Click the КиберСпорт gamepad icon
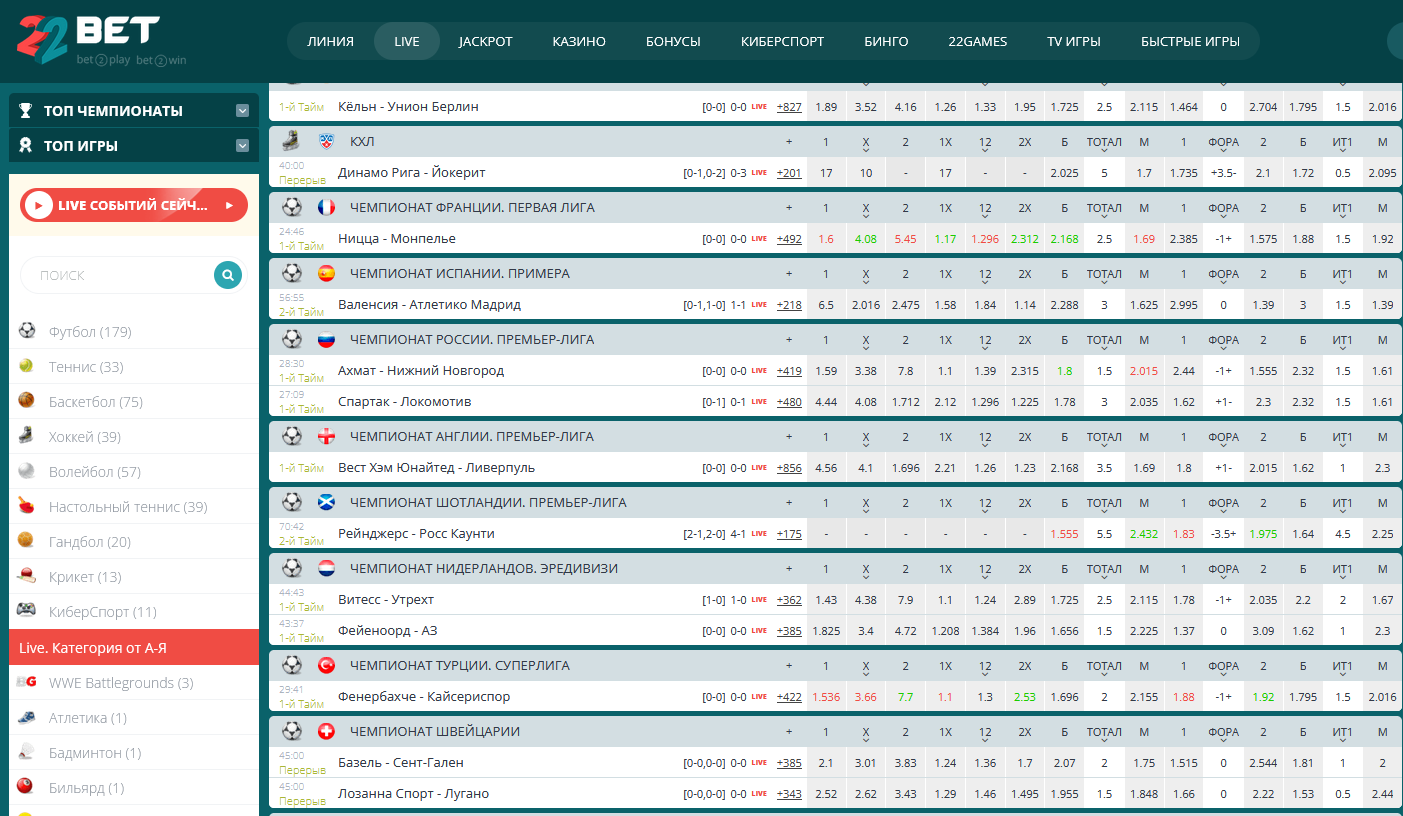Image resolution: width=1403 pixels, height=816 pixels. pos(26,611)
